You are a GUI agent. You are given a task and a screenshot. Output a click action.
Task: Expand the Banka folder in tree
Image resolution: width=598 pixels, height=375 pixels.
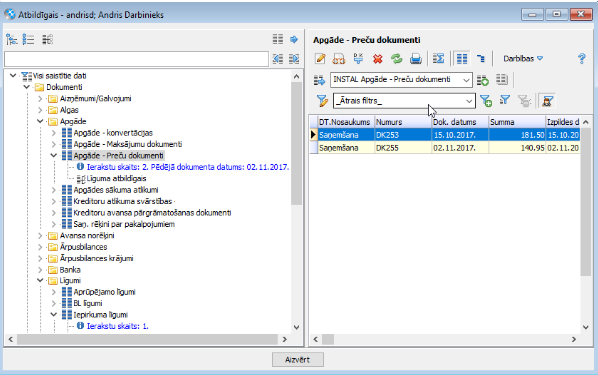[40, 270]
